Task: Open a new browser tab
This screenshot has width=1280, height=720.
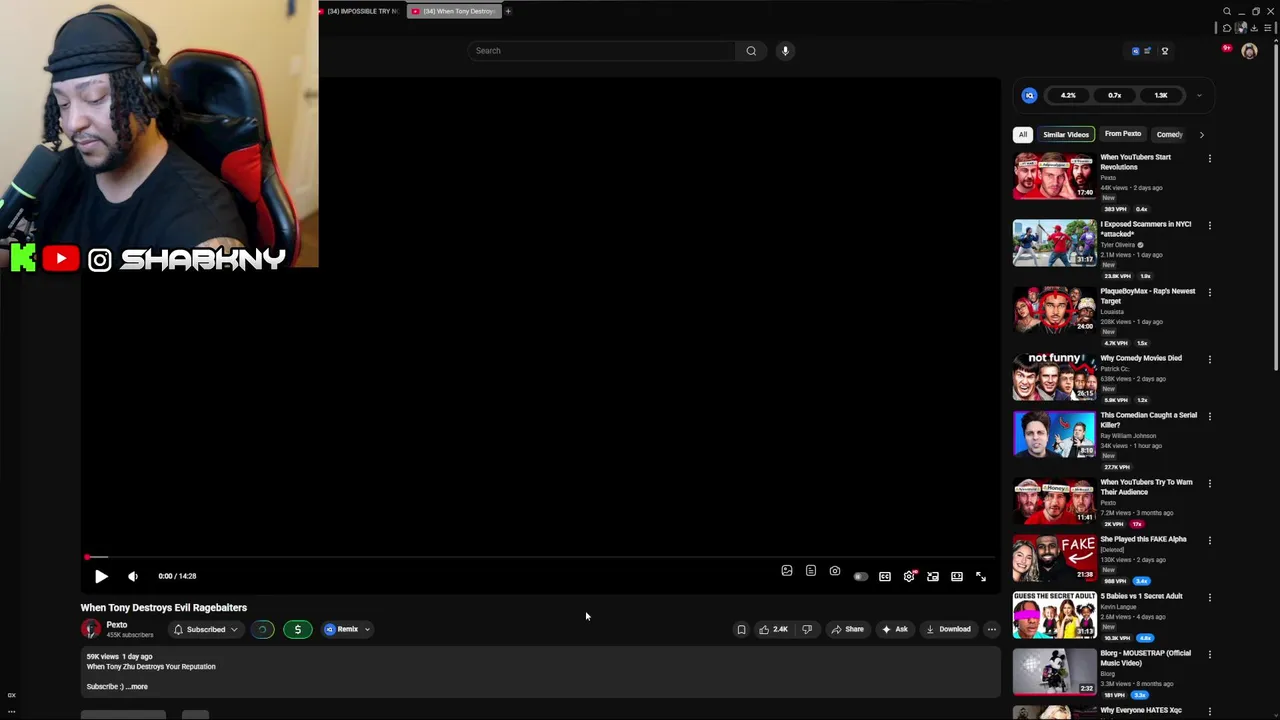Action: click(x=508, y=11)
